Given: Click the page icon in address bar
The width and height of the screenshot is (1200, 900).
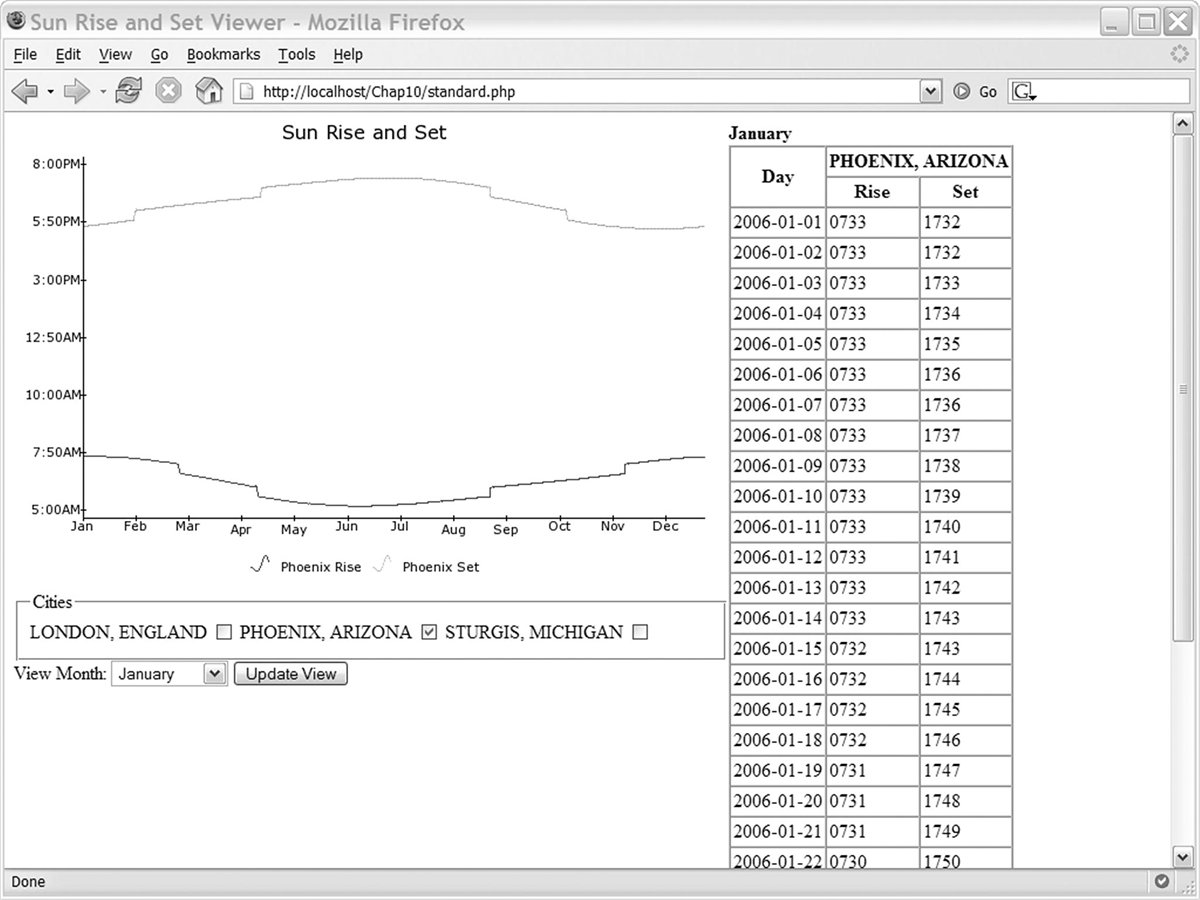Looking at the screenshot, I should [245, 92].
